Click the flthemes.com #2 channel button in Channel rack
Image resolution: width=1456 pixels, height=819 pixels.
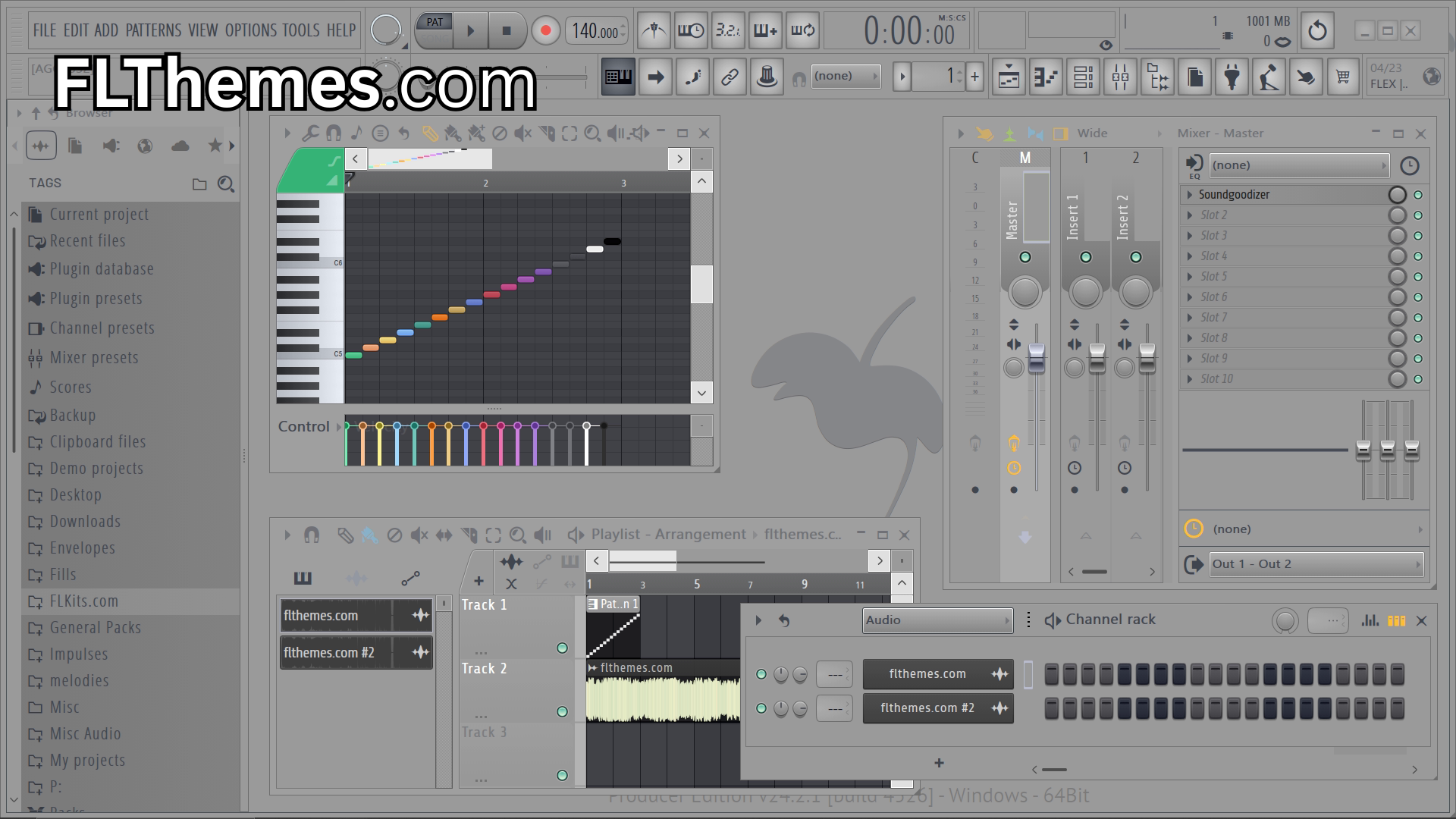(938, 708)
